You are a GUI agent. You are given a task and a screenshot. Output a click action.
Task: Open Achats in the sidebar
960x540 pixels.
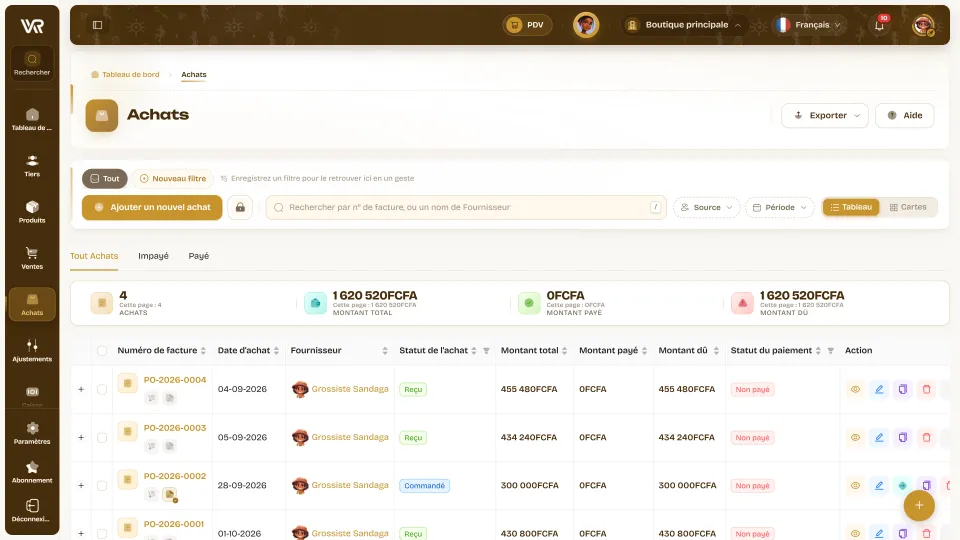32,304
